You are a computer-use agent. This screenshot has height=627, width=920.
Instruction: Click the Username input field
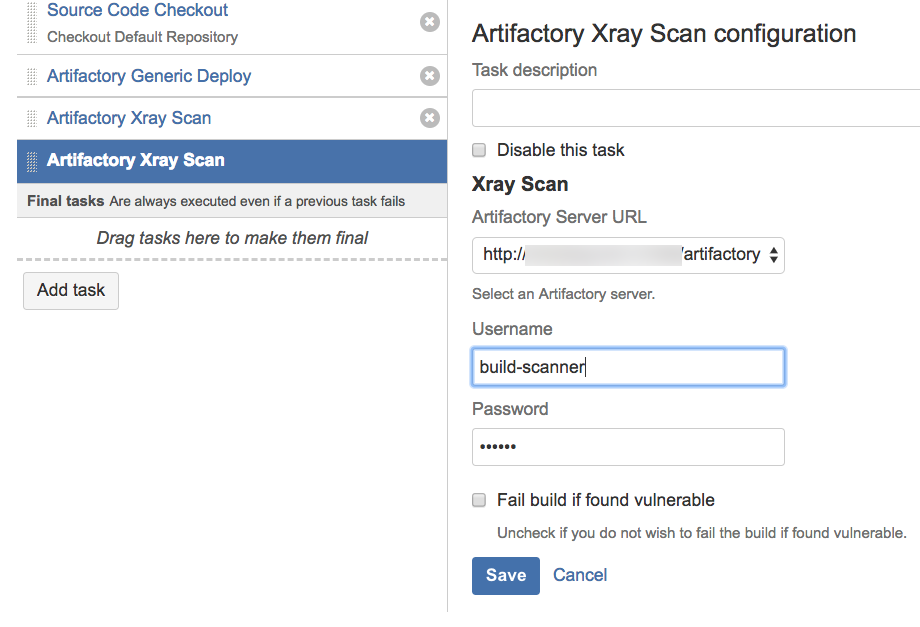(x=628, y=367)
